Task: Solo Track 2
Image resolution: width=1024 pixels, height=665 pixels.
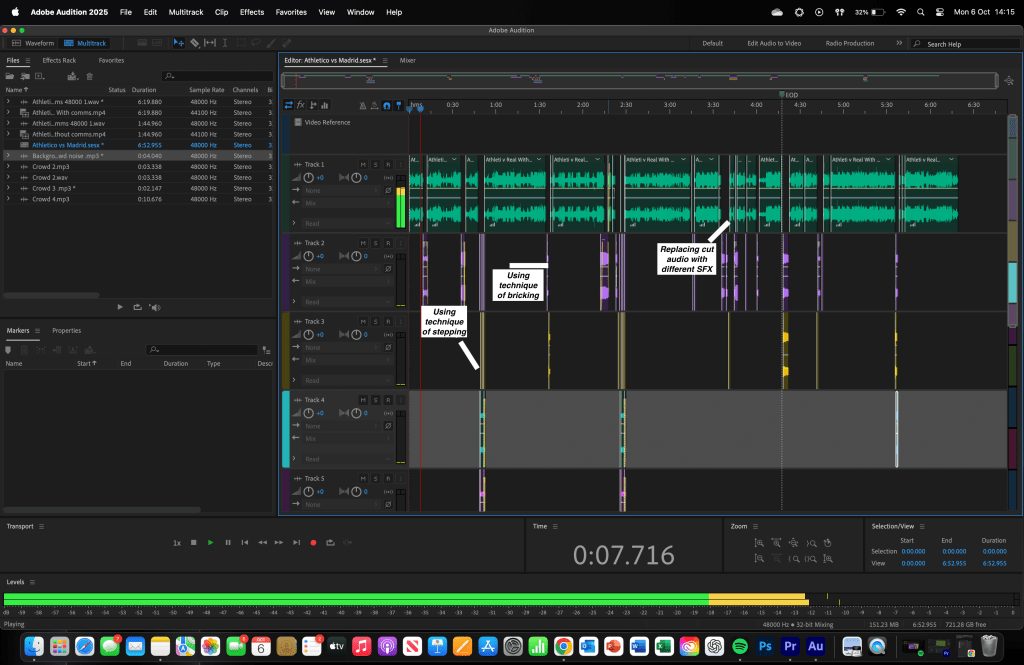Action: point(375,243)
